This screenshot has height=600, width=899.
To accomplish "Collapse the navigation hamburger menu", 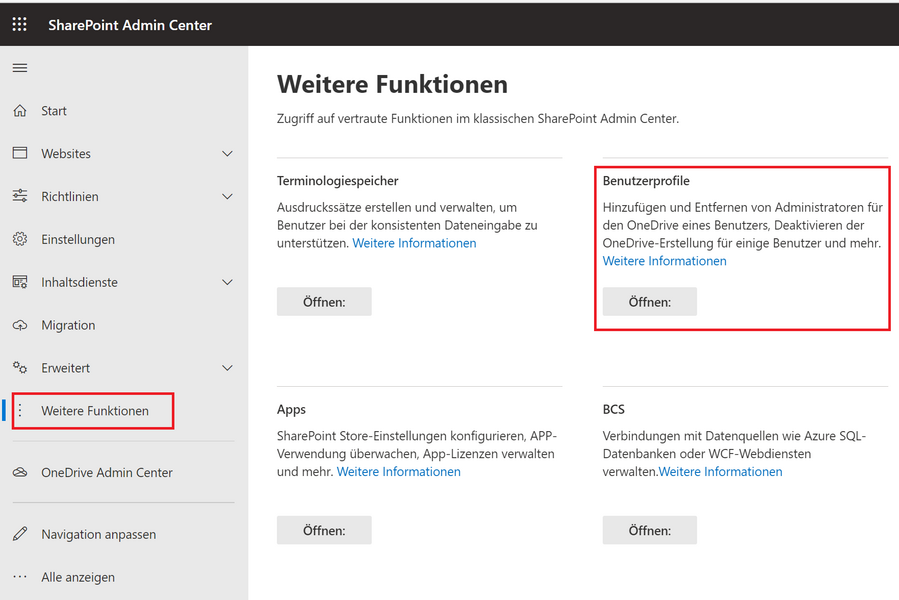I will pos(20,68).
